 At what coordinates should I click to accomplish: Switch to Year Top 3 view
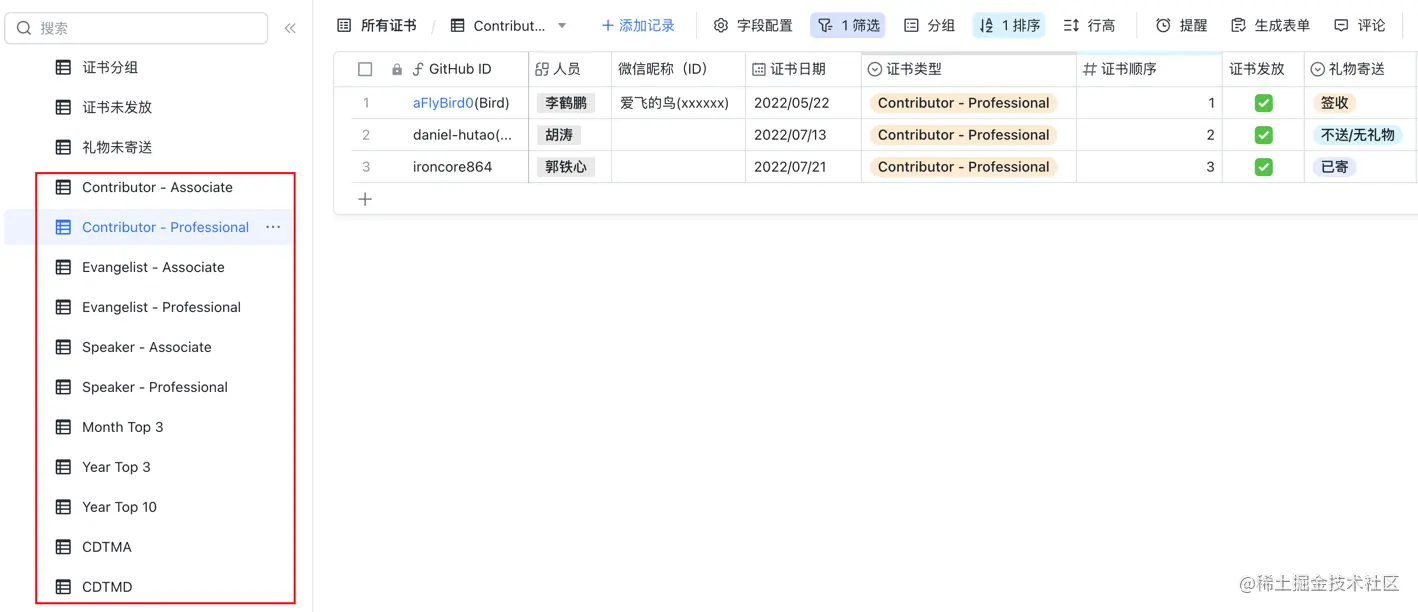tap(116, 467)
